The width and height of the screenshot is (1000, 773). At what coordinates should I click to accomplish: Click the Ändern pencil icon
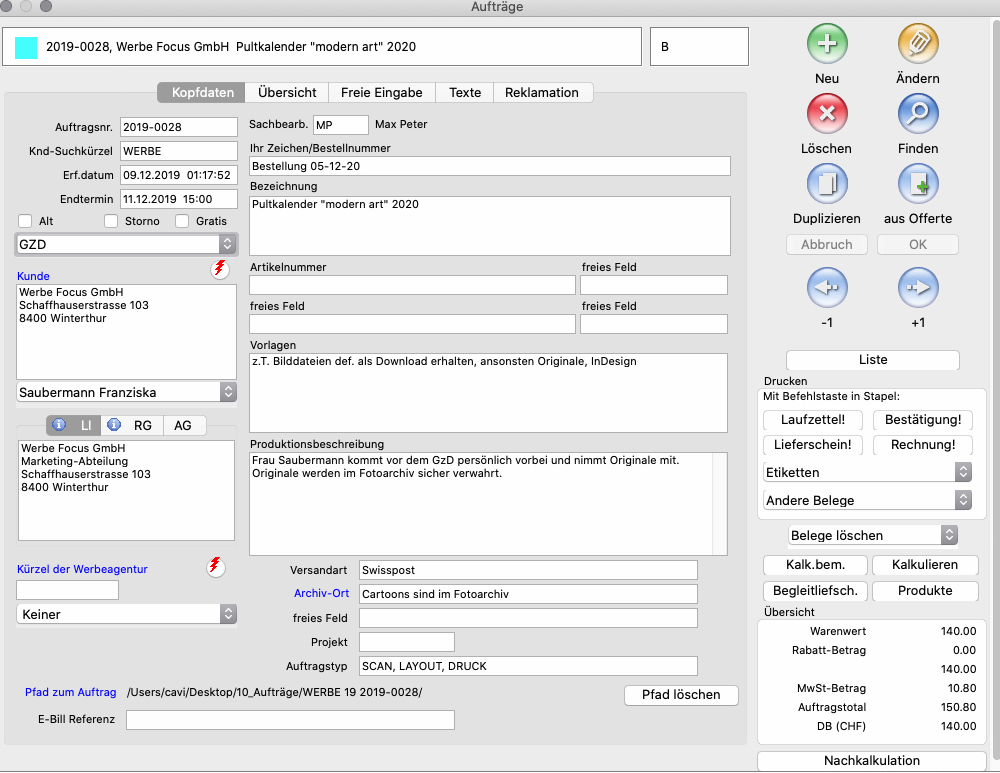tap(917, 43)
